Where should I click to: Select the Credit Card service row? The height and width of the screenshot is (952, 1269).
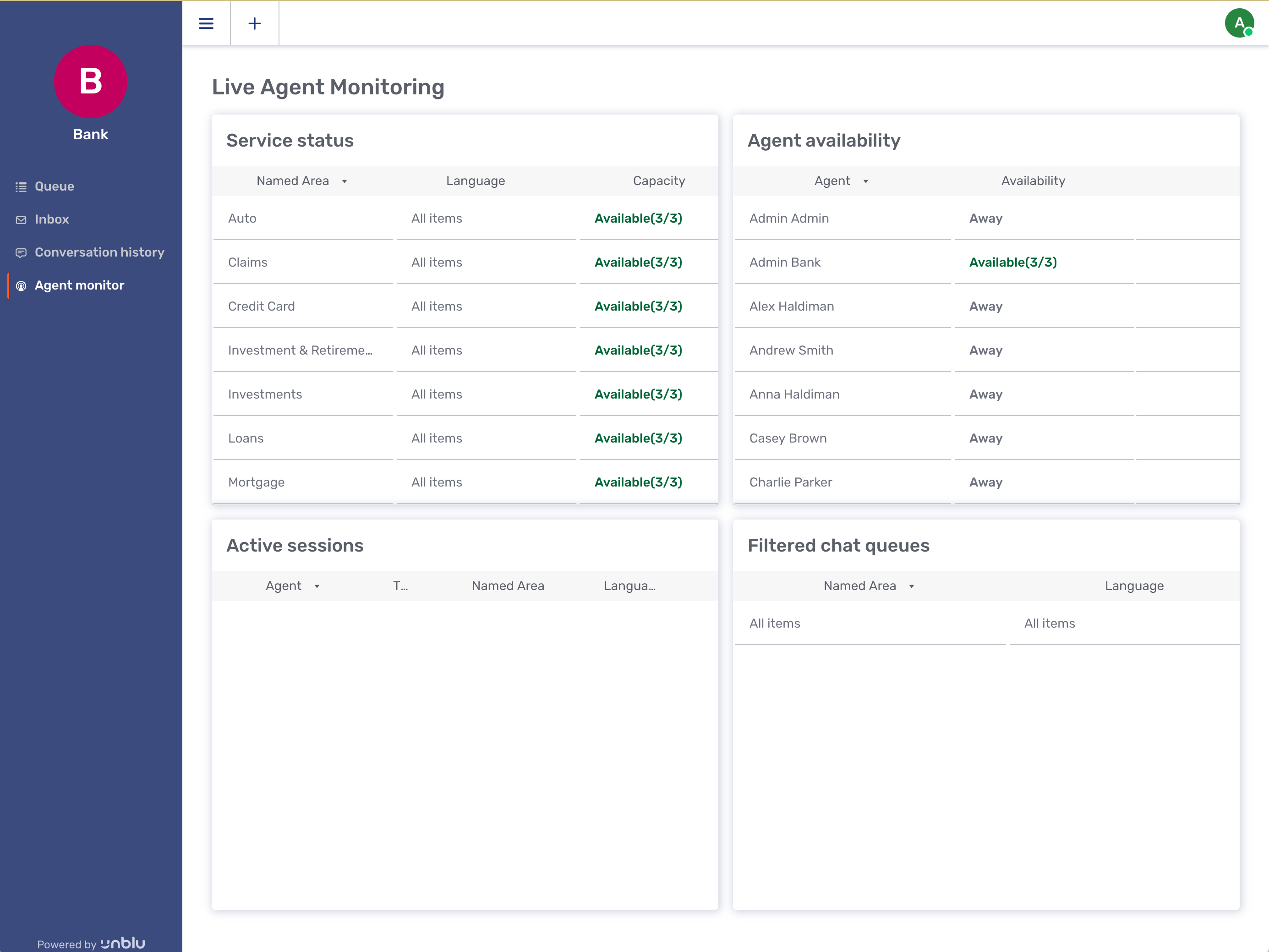[x=262, y=306]
